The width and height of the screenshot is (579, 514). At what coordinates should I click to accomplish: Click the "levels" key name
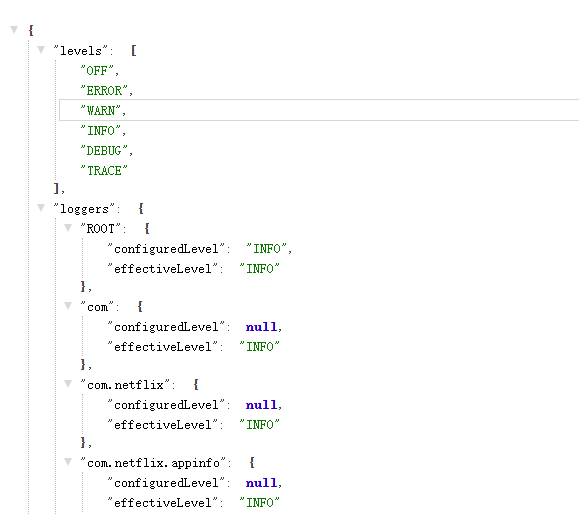[80, 51]
